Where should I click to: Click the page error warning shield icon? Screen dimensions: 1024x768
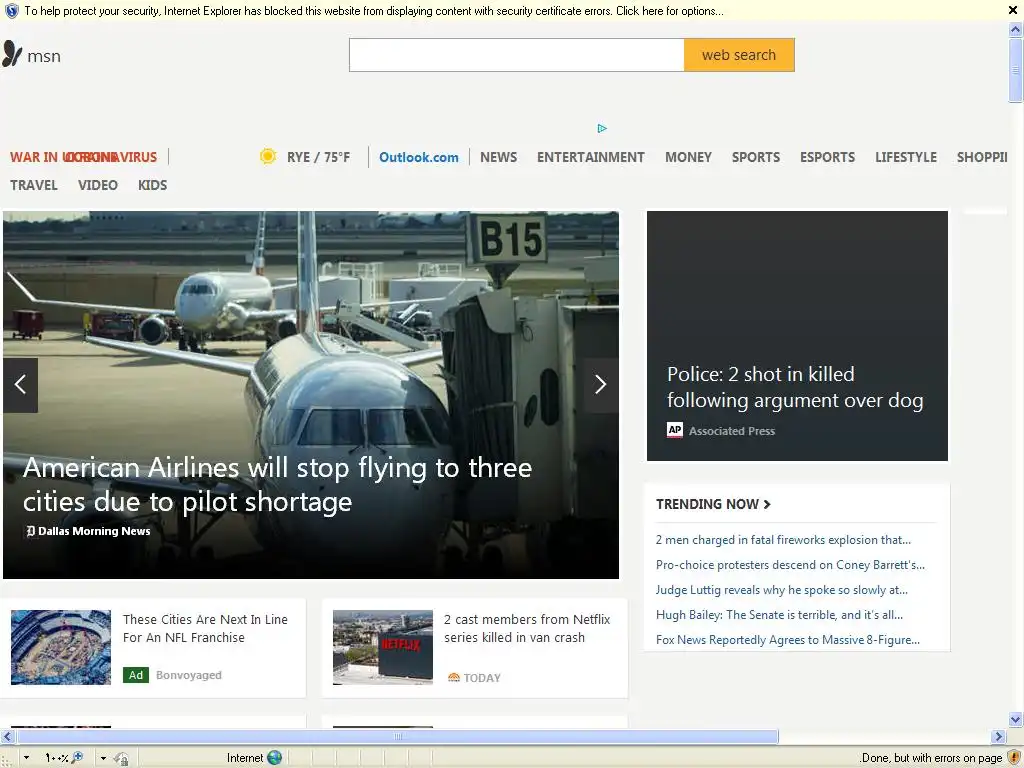point(1014,758)
